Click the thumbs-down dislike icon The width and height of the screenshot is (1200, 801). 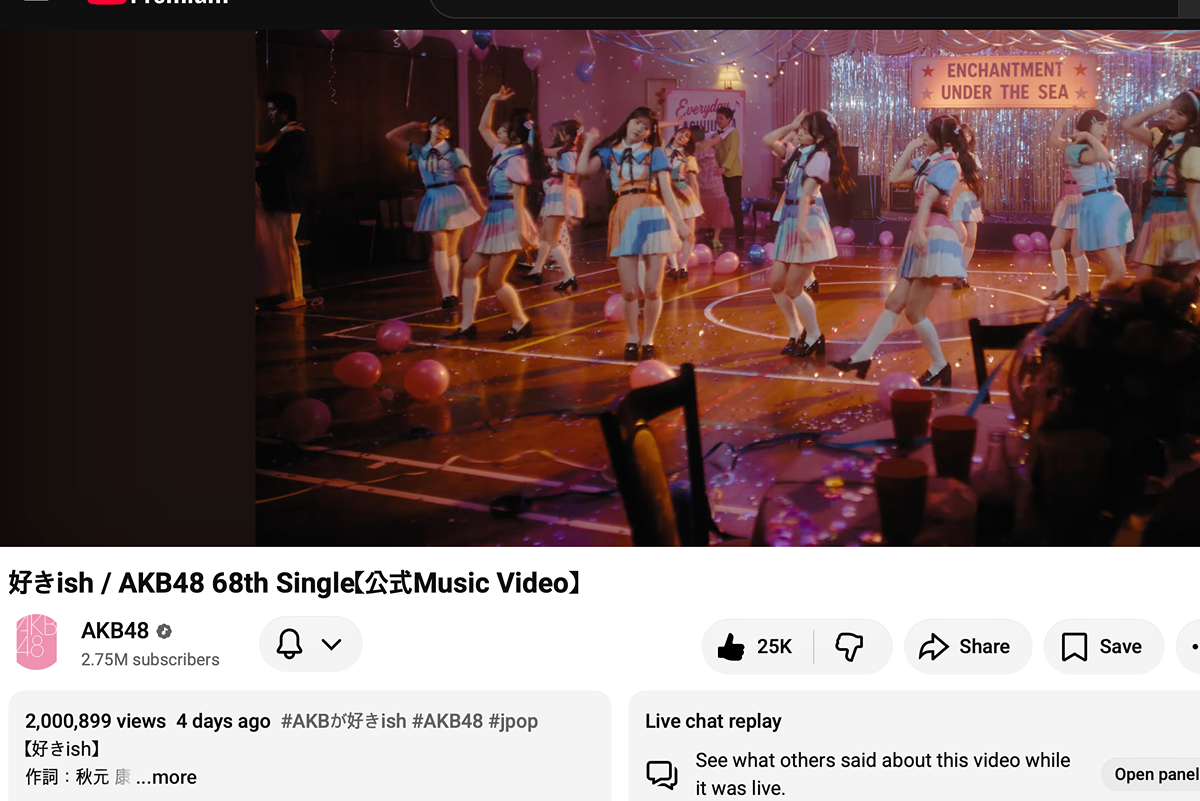pos(849,647)
